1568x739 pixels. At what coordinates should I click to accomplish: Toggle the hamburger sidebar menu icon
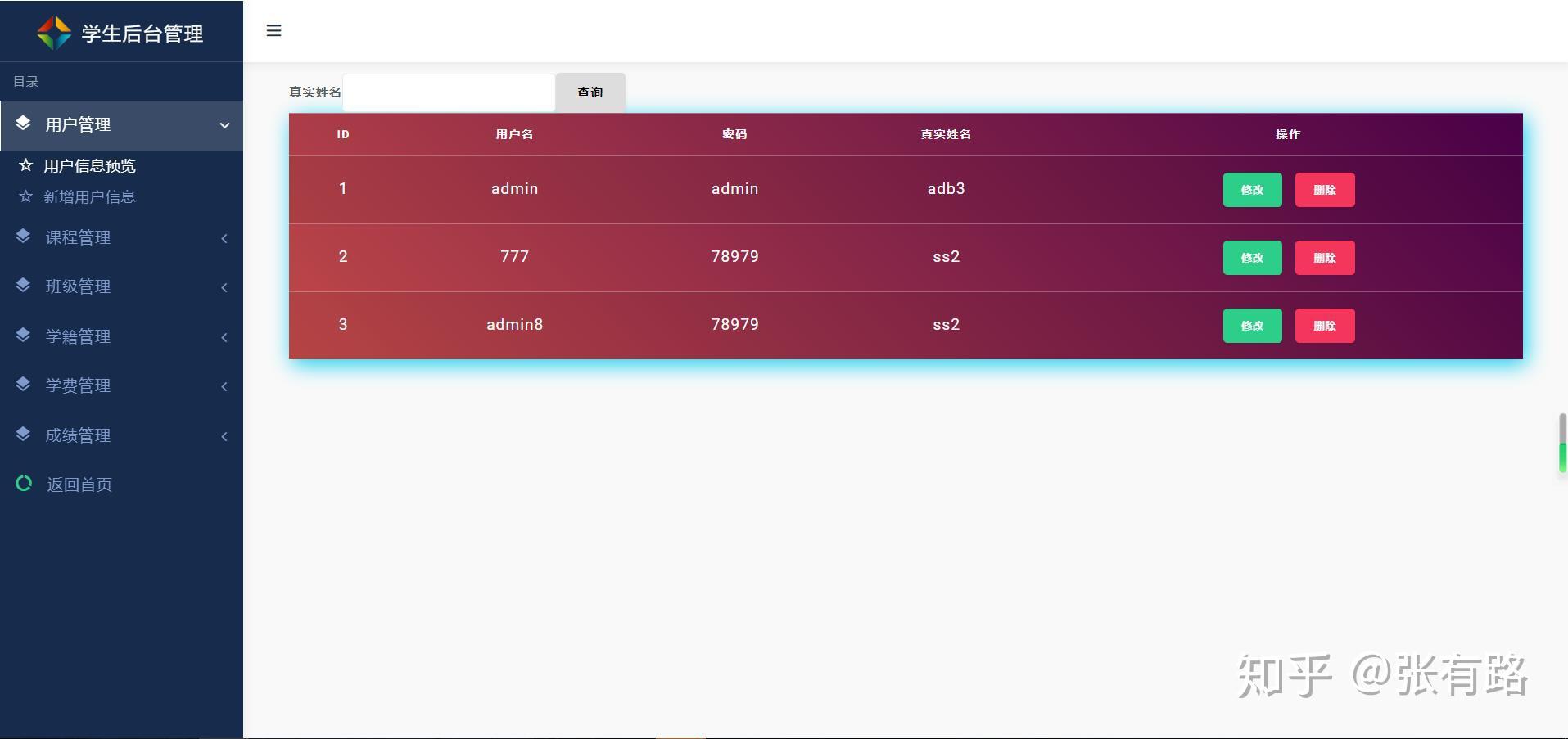click(274, 31)
